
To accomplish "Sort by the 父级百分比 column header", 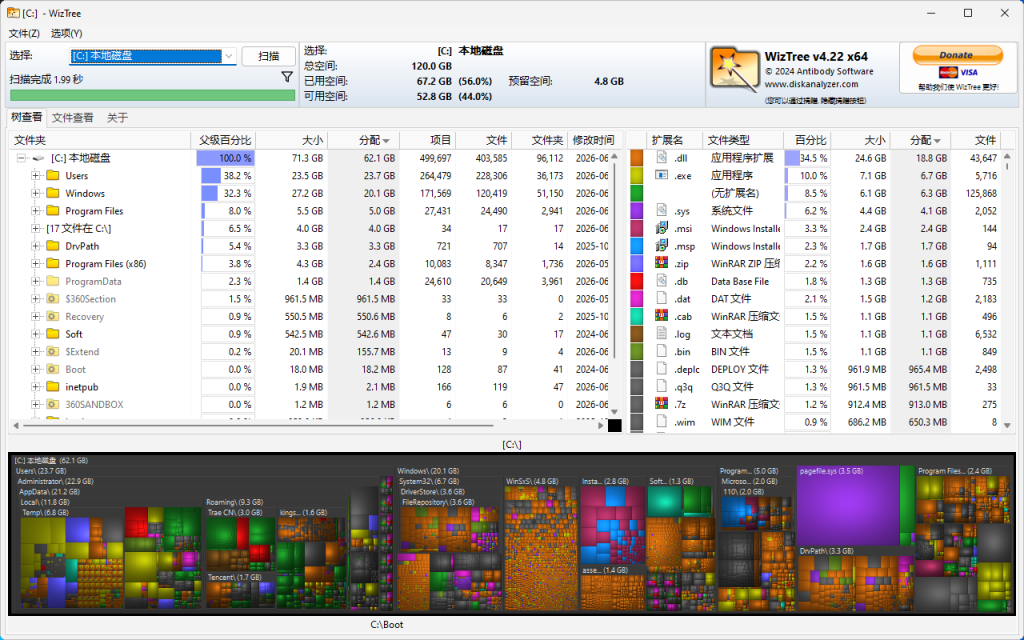I will tap(223, 140).
